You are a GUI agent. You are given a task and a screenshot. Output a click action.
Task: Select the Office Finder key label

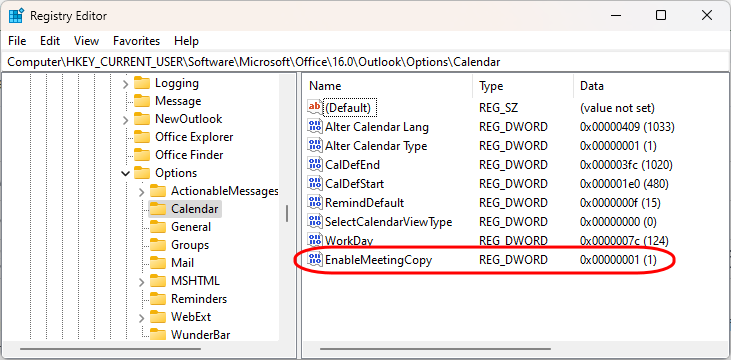pyautogui.click(x=189, y=155)
